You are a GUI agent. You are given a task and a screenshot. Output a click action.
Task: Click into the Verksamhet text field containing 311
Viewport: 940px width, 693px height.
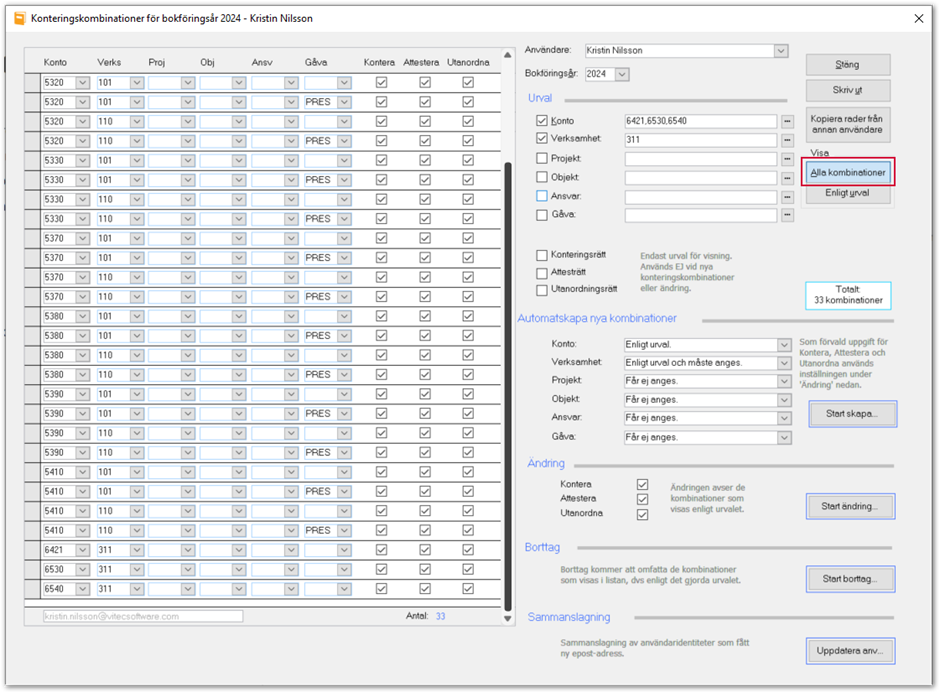pyautogui.click(x=699, y=140)
